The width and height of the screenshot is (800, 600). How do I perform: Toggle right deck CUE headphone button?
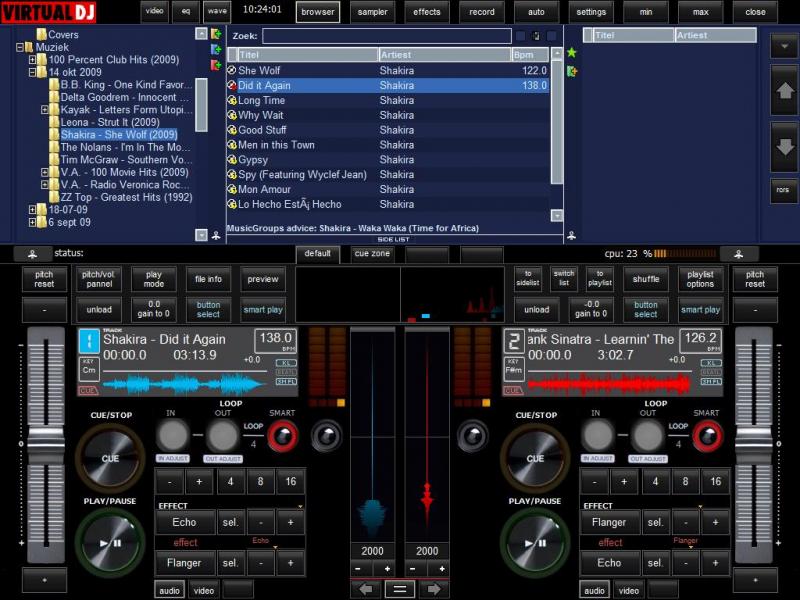(x=513, y=390)
